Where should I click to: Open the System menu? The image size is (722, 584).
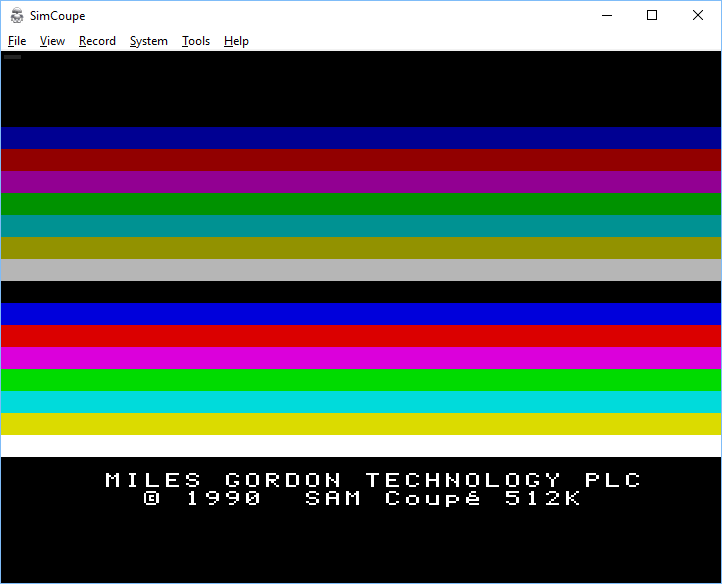coord(148,41)
